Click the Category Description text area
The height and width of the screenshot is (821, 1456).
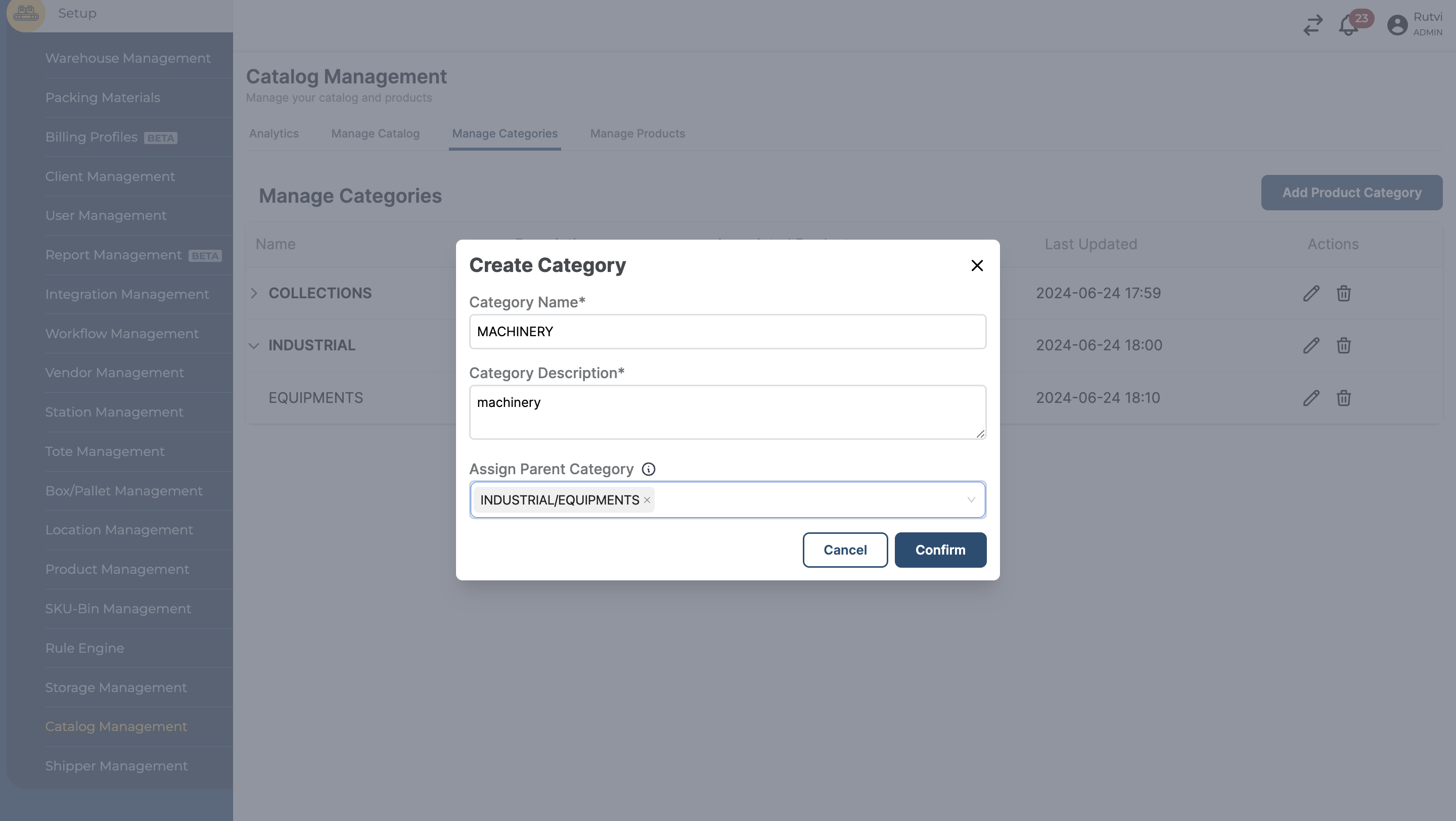point(727,412)
